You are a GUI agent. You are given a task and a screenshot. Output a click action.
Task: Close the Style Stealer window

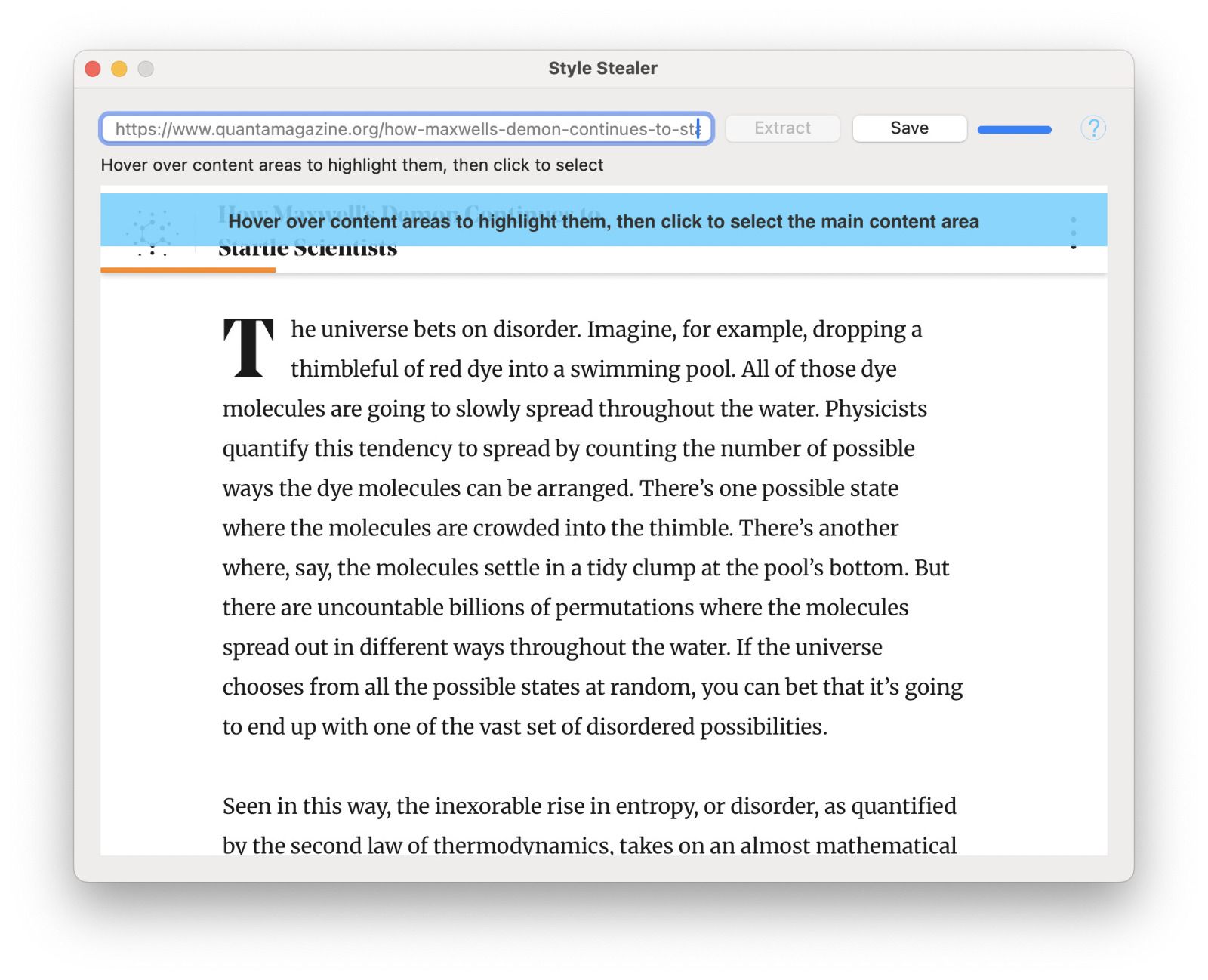point(93,69)
